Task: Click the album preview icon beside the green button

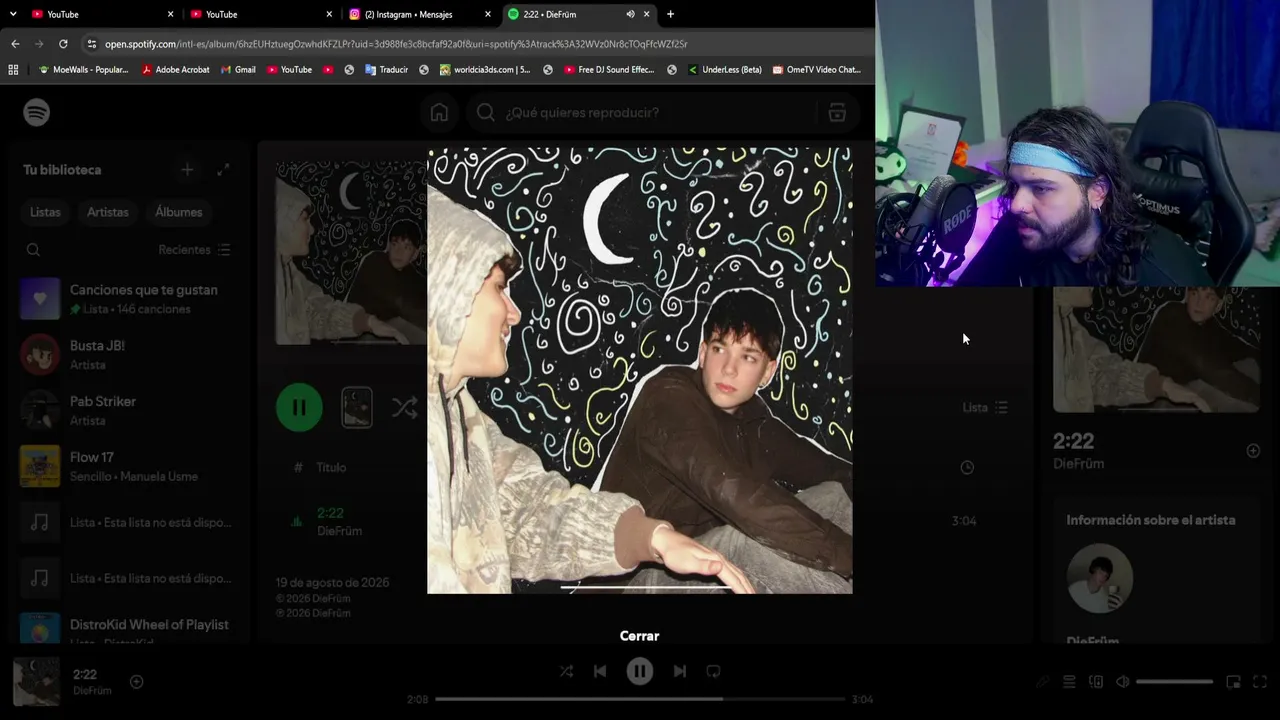Action: (x=357, y=407)
